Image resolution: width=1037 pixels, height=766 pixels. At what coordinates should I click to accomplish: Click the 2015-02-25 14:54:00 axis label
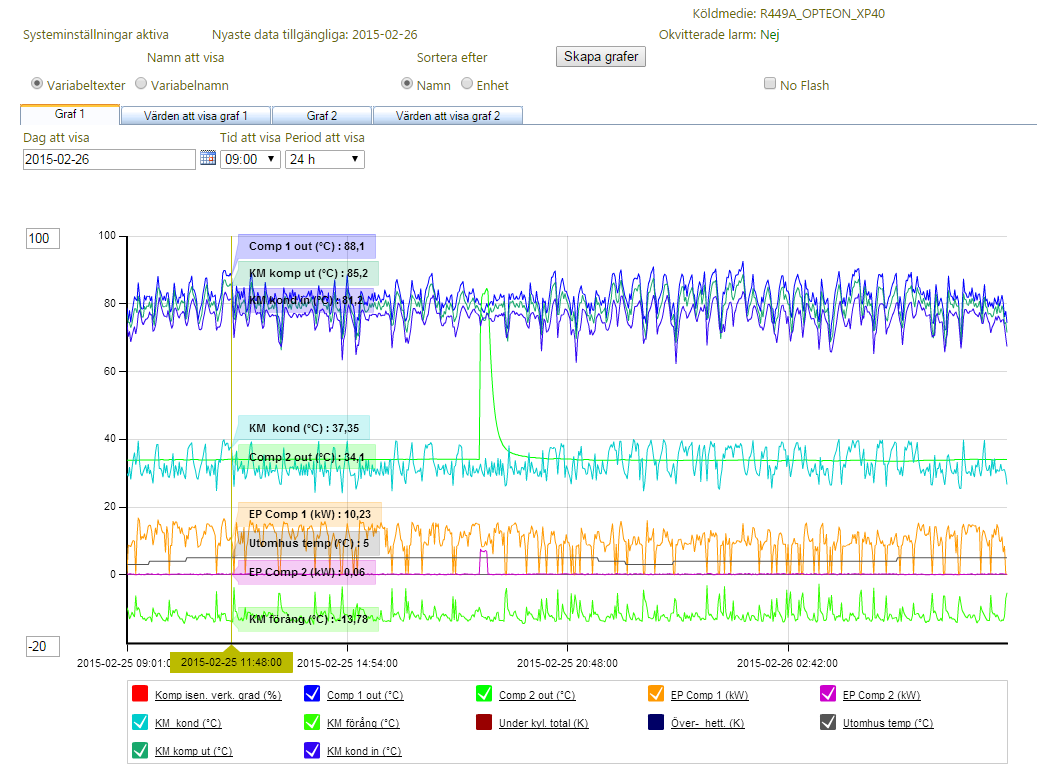pos(347,663)
